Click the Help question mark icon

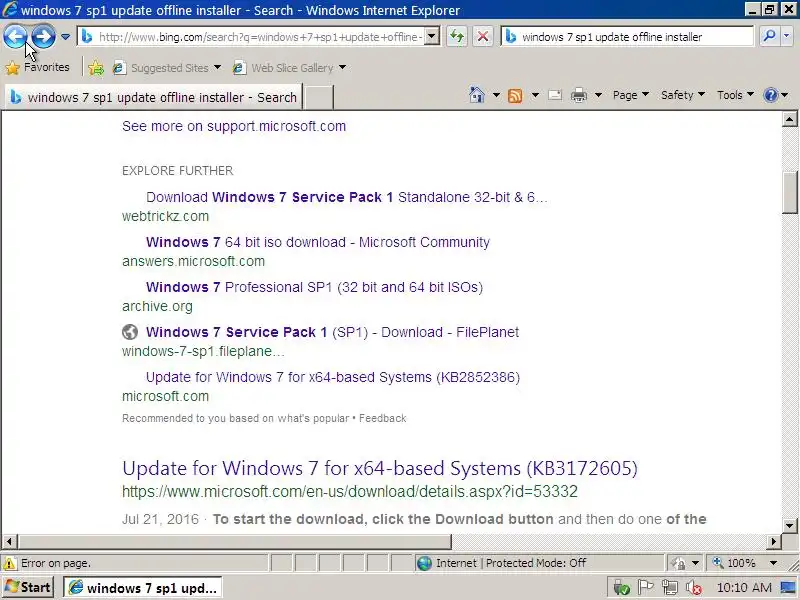[770, 95]
